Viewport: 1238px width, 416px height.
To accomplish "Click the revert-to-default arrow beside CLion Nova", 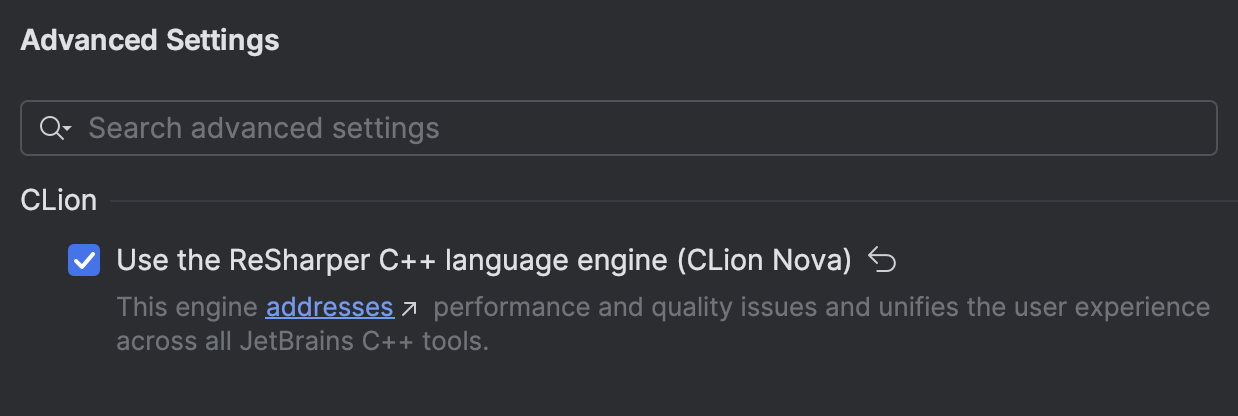I will [x=882, y=261].
